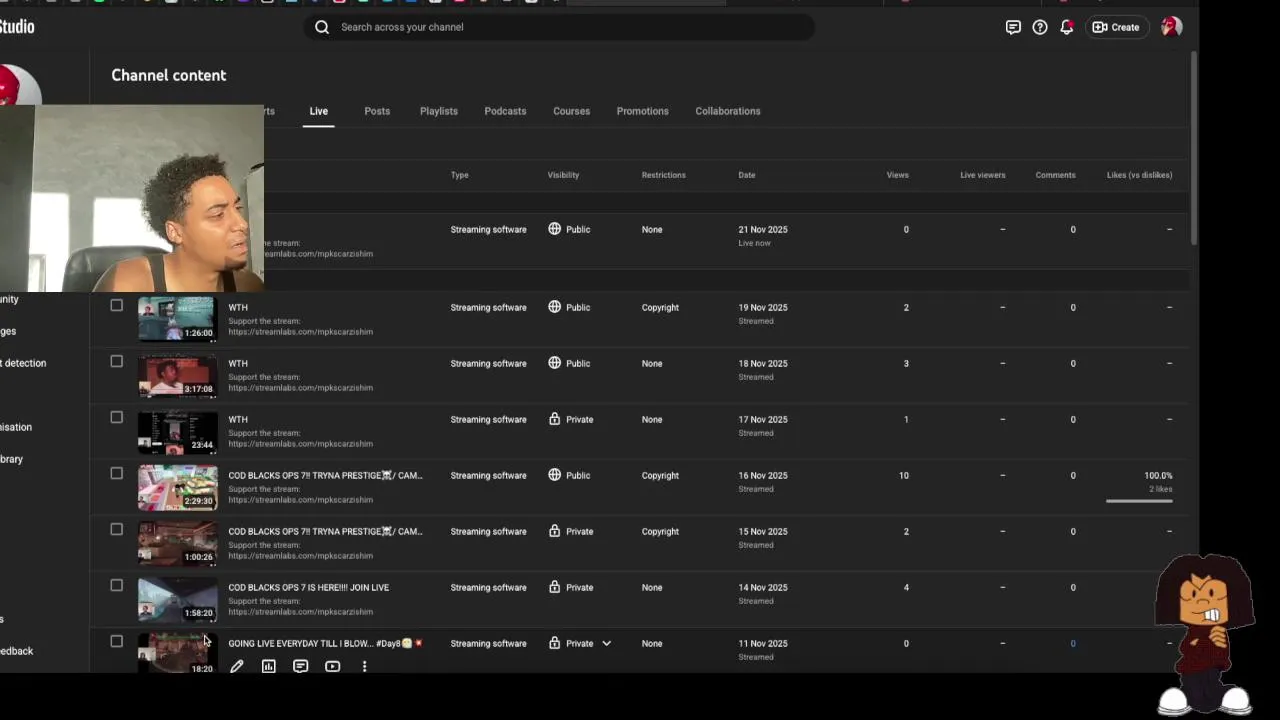Open COD BLACKS OPS 7 IS HERE title

point(308,587)
